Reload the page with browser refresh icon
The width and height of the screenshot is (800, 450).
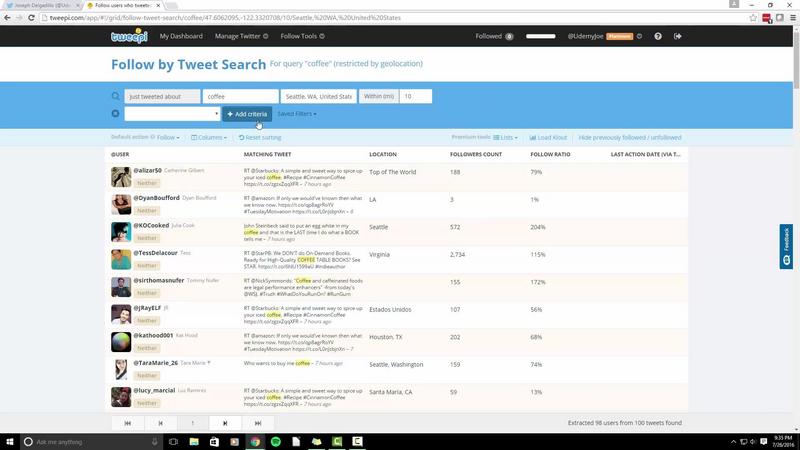pos(31,18)
